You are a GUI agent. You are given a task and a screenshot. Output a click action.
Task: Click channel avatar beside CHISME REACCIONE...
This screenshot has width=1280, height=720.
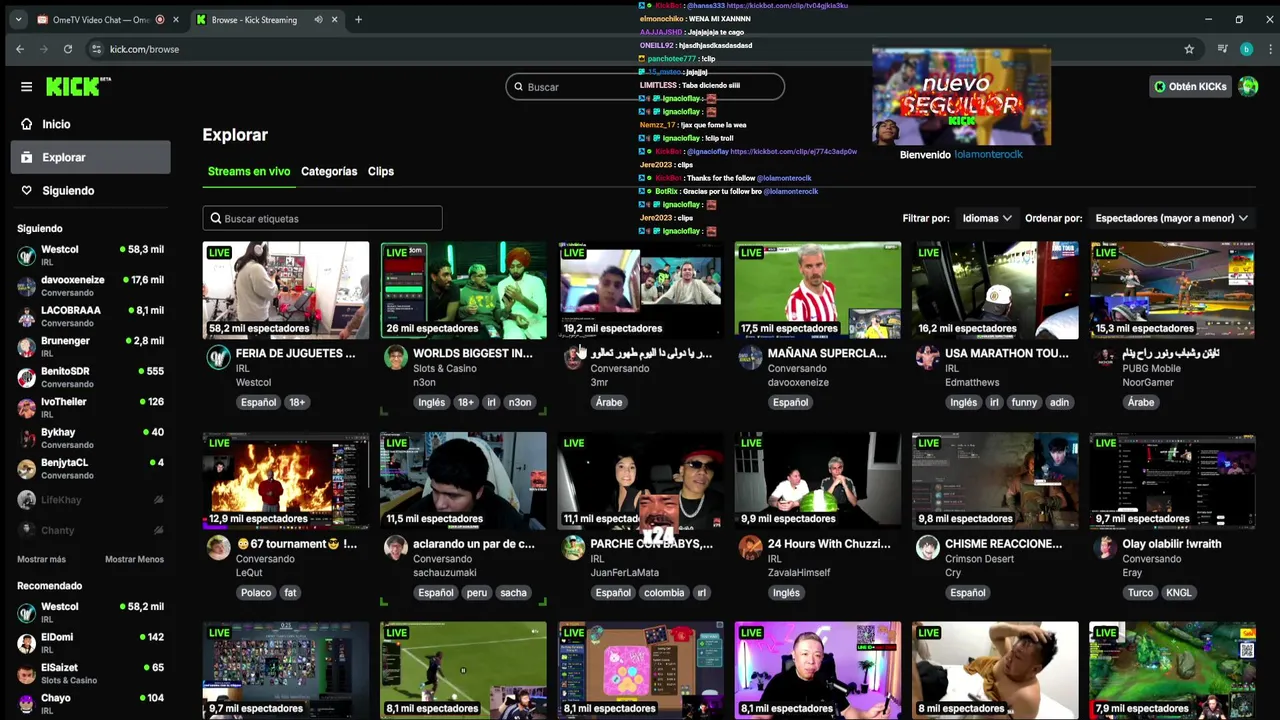coord(928,547)
